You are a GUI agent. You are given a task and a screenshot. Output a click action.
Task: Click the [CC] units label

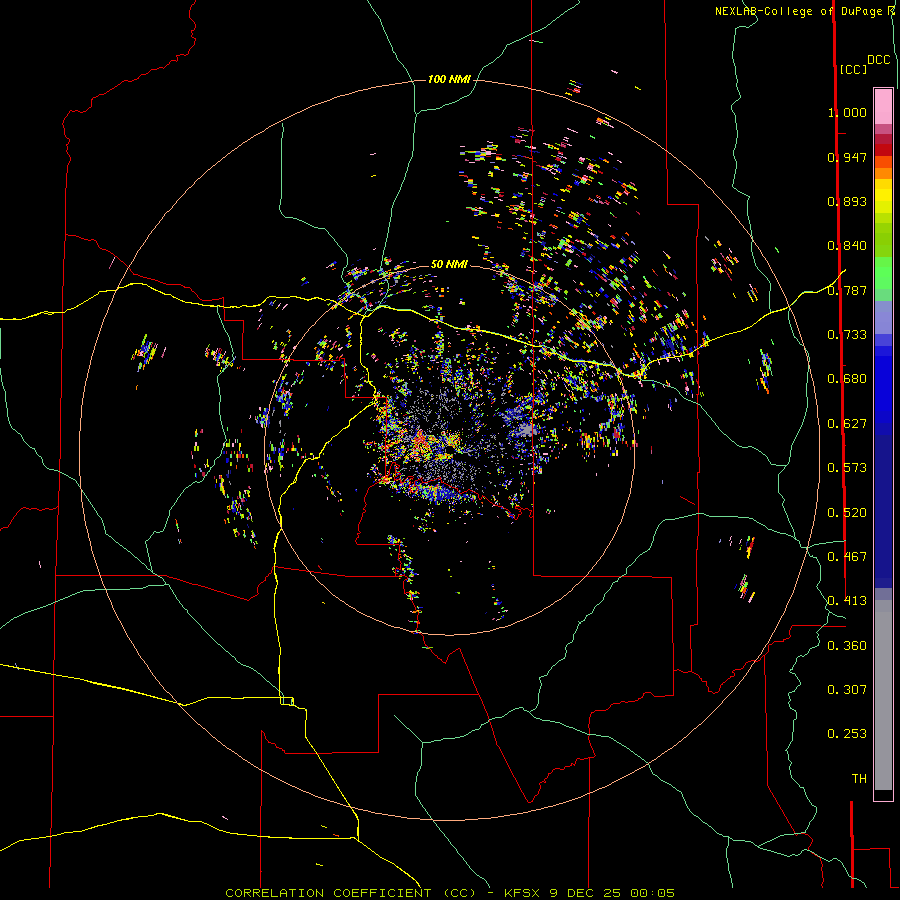pyautogui.click(x=853, y=69)
